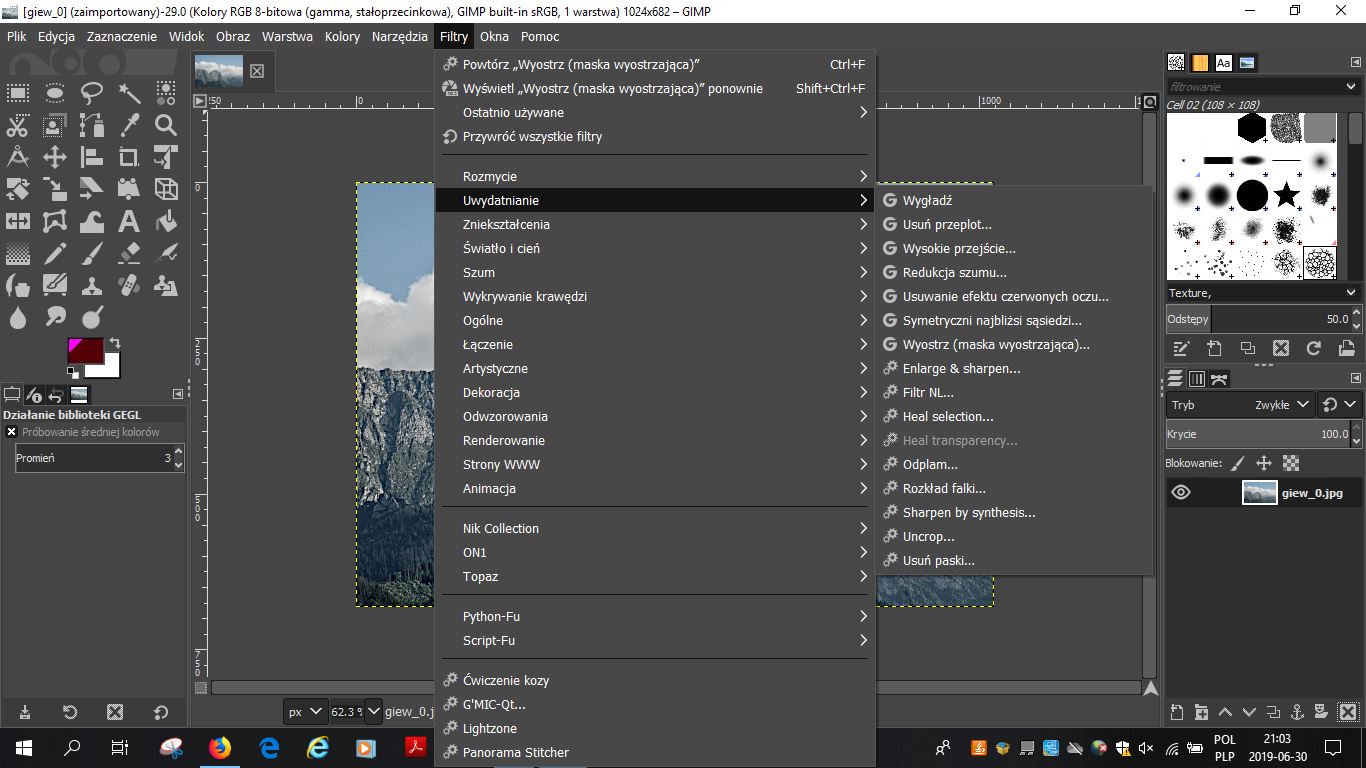Select the Scissors Select tool

tap(18, 126)
